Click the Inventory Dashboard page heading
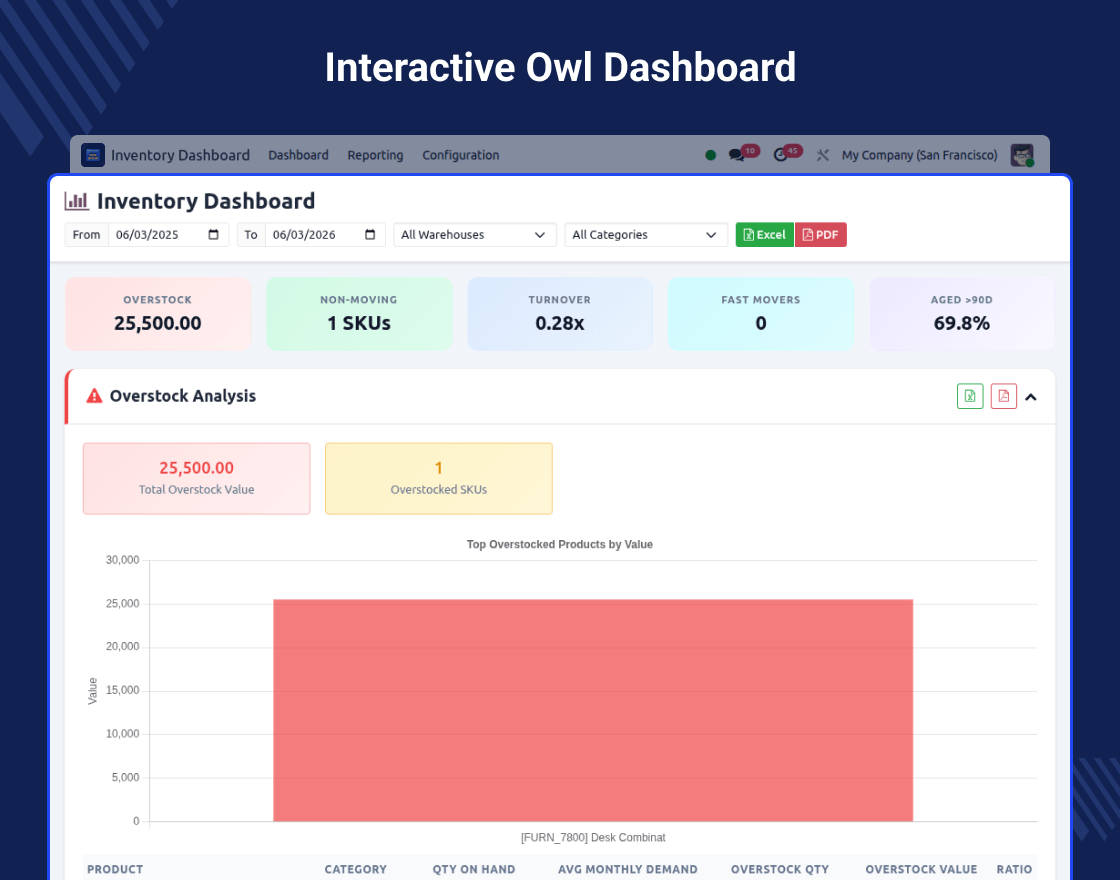Image resolution: width=1120 pixels, height=880 pixels. pyautogui.click(x=206, y=201)
